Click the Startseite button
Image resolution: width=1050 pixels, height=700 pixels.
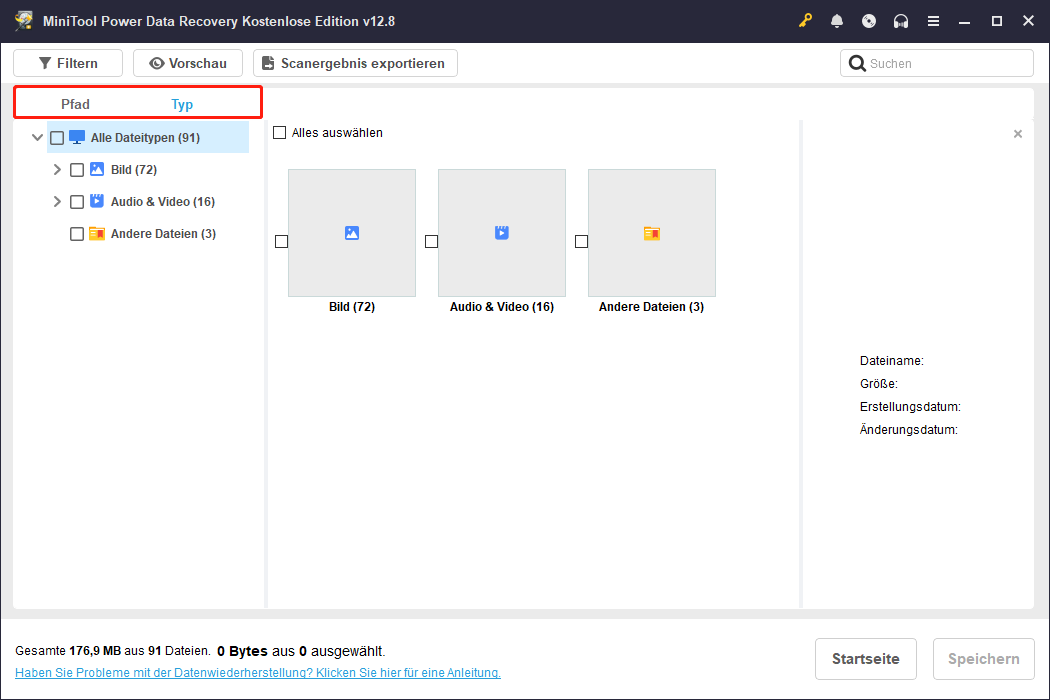tap(865, 658)
